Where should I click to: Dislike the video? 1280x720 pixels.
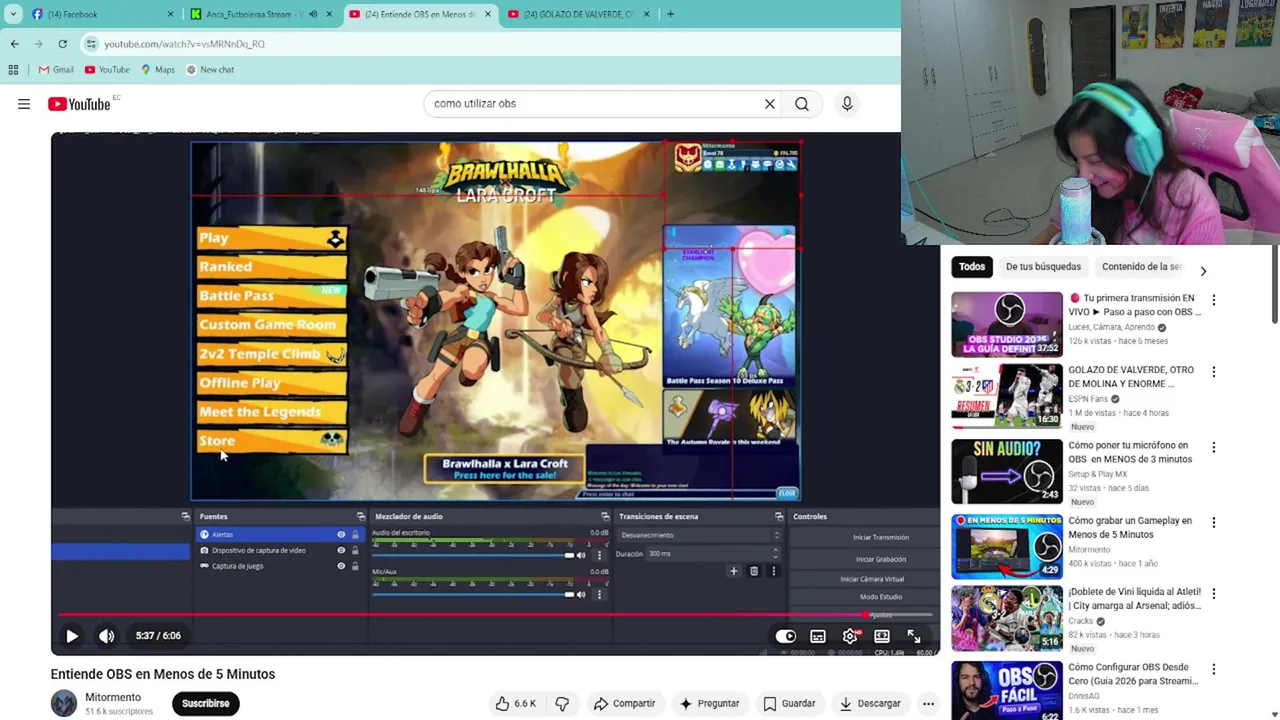(562, 703)
